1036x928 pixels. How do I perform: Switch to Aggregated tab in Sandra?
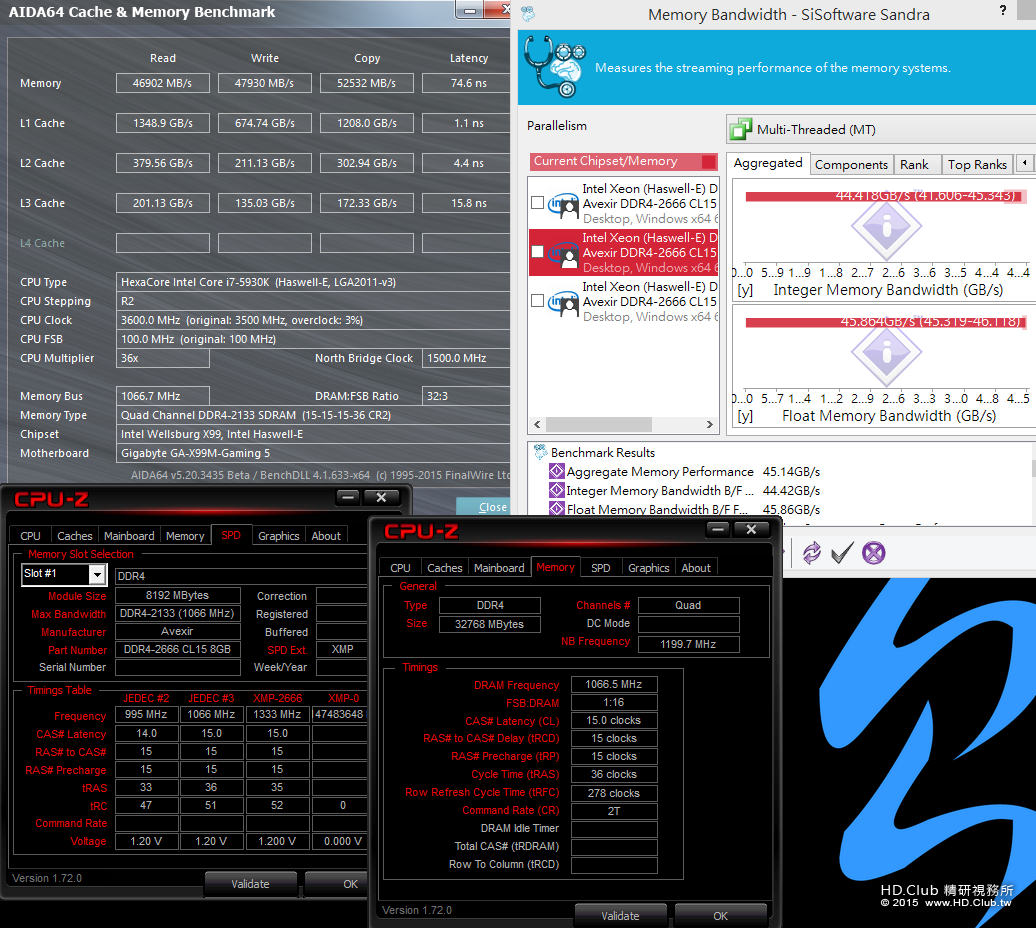coord(768,163)
